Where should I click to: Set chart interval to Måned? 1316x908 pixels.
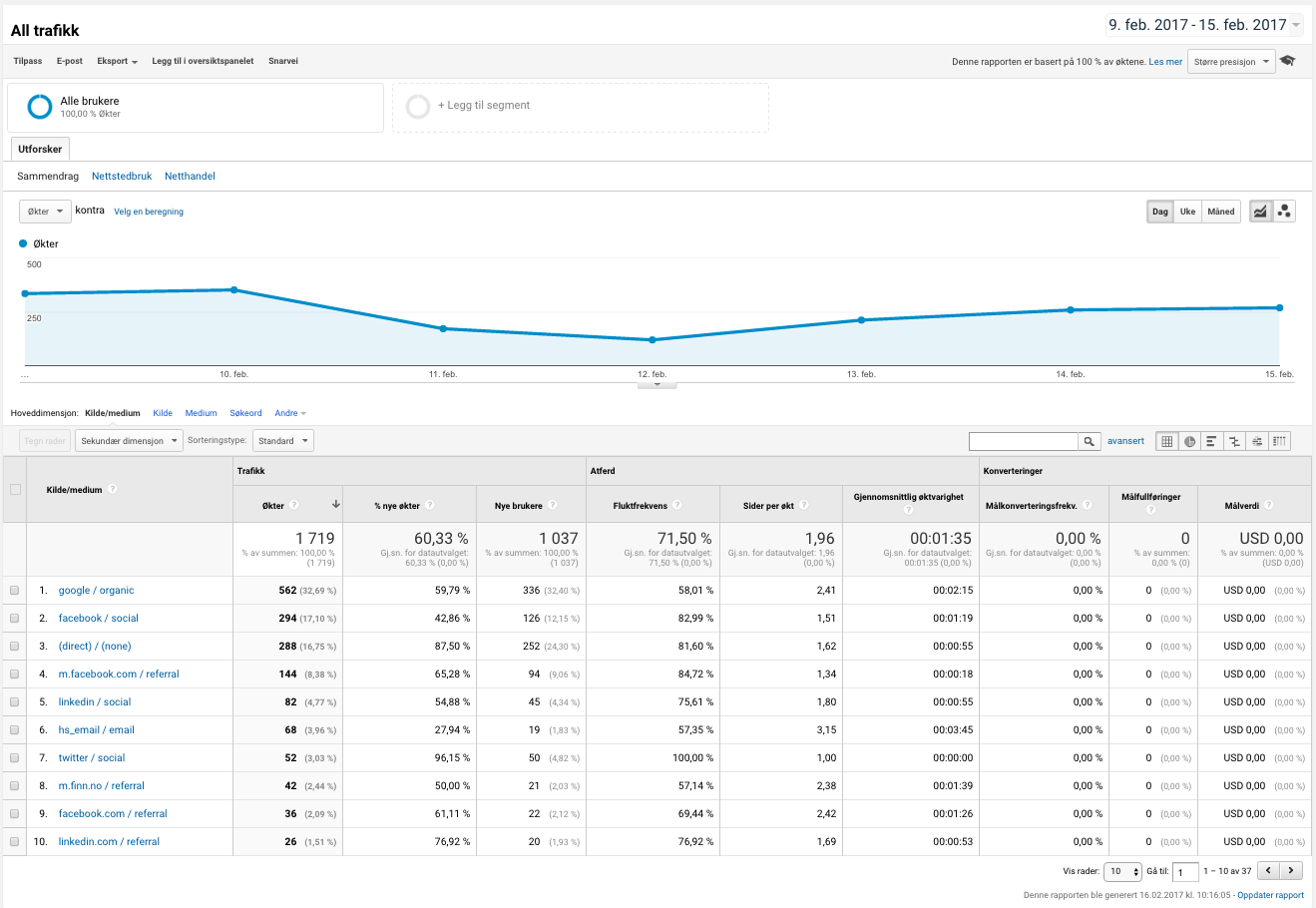(x=1221, y=212)
